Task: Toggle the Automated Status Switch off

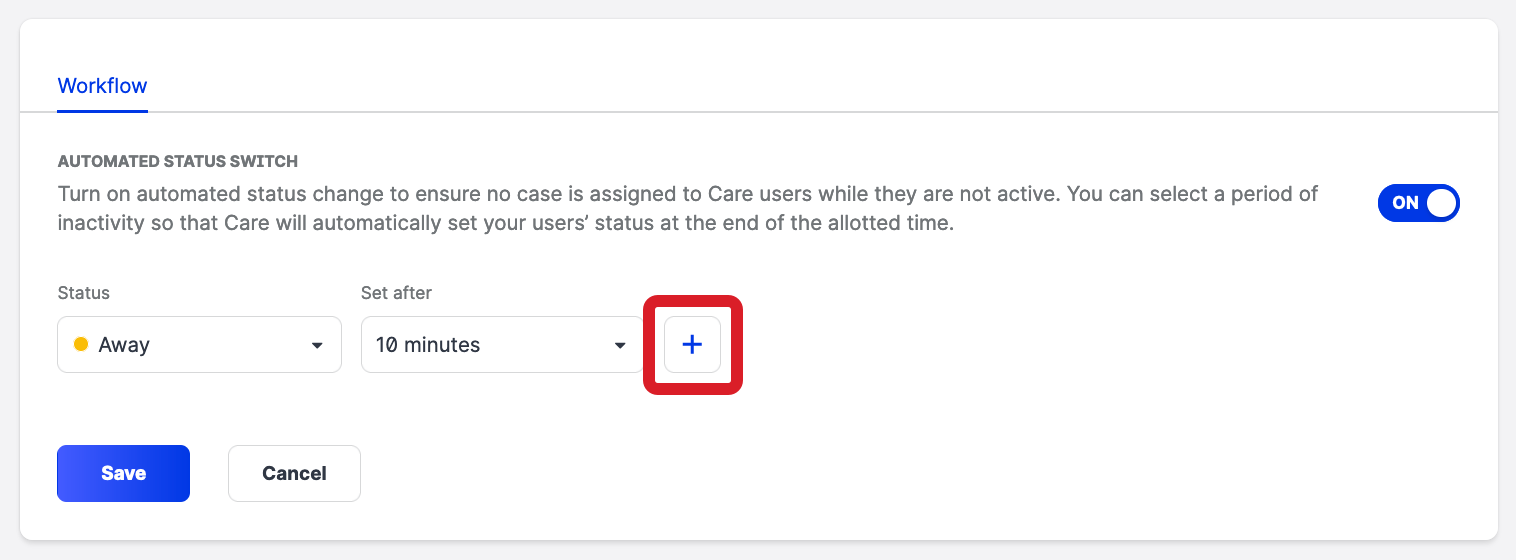Action: click(x=1418, y=203)
